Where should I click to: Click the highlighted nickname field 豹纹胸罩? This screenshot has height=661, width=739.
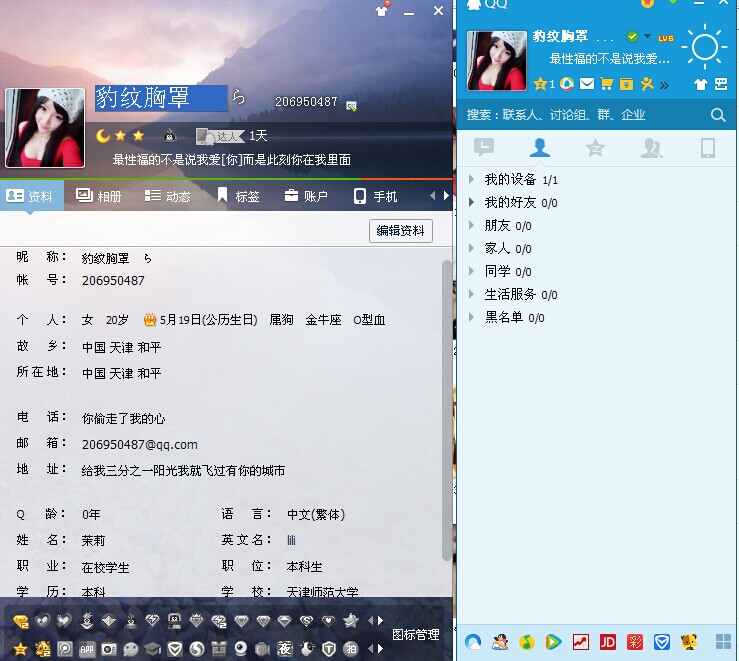coord(161,98)
